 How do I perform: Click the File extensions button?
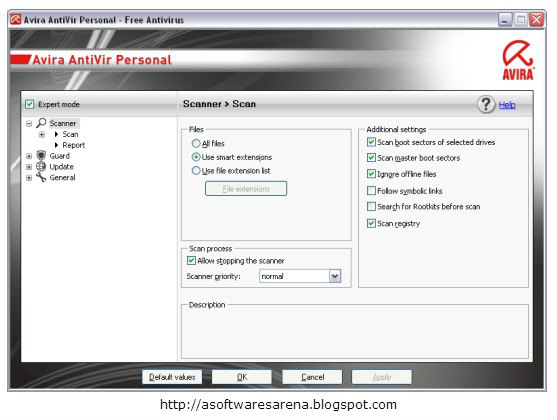coord(246,189)
